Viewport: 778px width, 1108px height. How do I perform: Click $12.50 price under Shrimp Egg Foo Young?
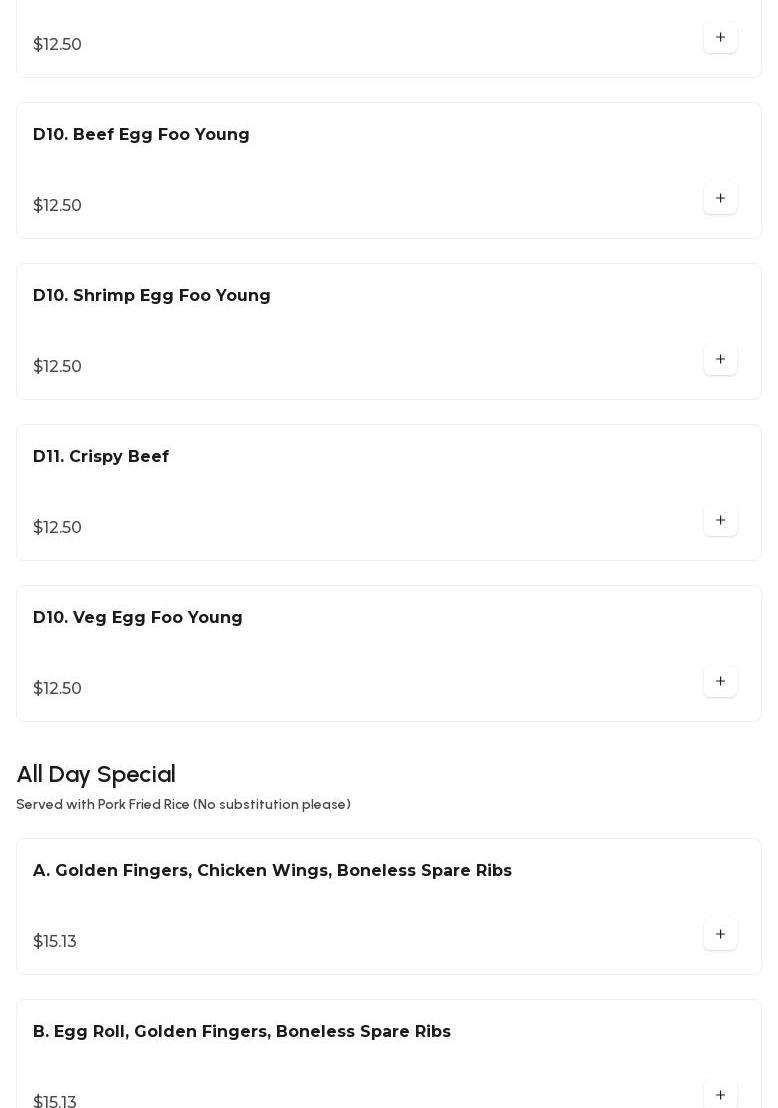pos(58,367)
